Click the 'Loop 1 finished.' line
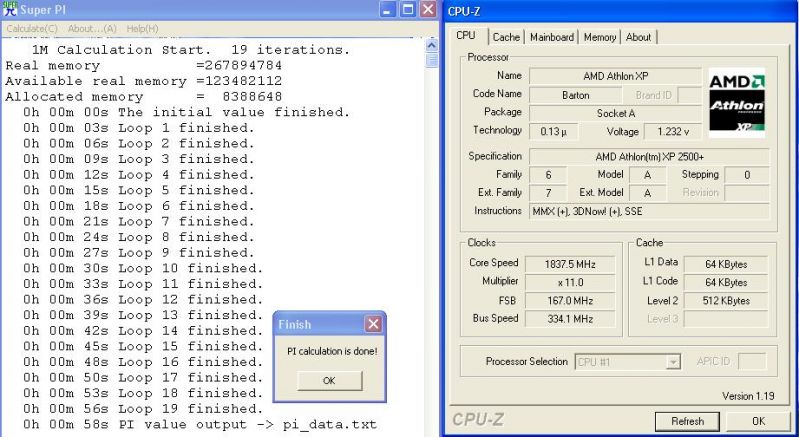The image size is (799, 437). tap(139, 128)
